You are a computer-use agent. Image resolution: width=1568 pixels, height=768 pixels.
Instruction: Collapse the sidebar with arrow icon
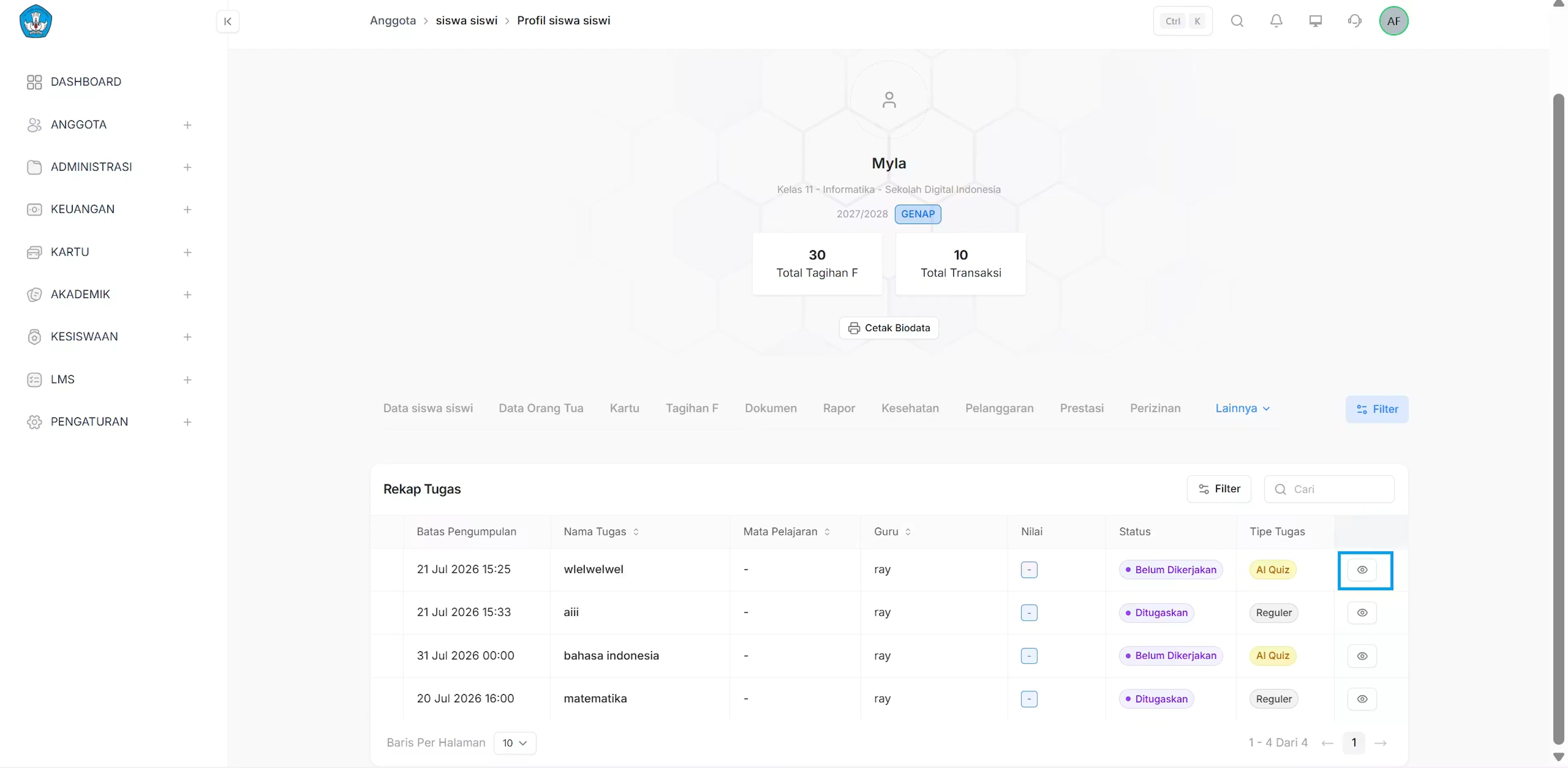pyautogui.click(x=228, y=21)
